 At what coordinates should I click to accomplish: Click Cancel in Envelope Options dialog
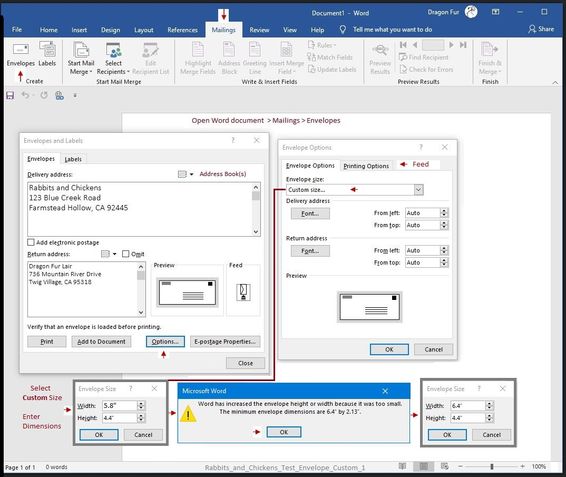[x=434, y=350]
